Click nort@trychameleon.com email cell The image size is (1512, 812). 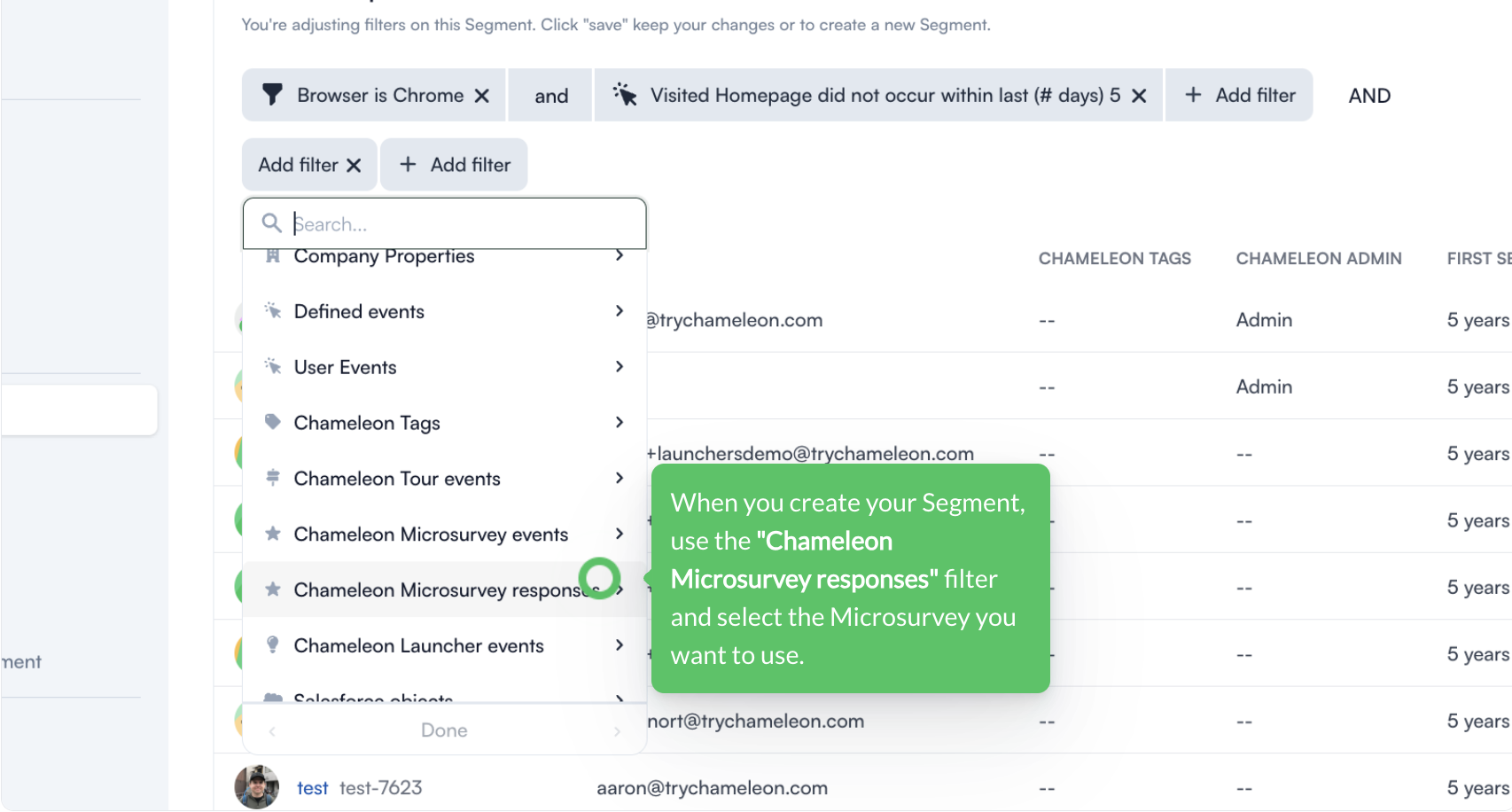(x=755, y=722)
